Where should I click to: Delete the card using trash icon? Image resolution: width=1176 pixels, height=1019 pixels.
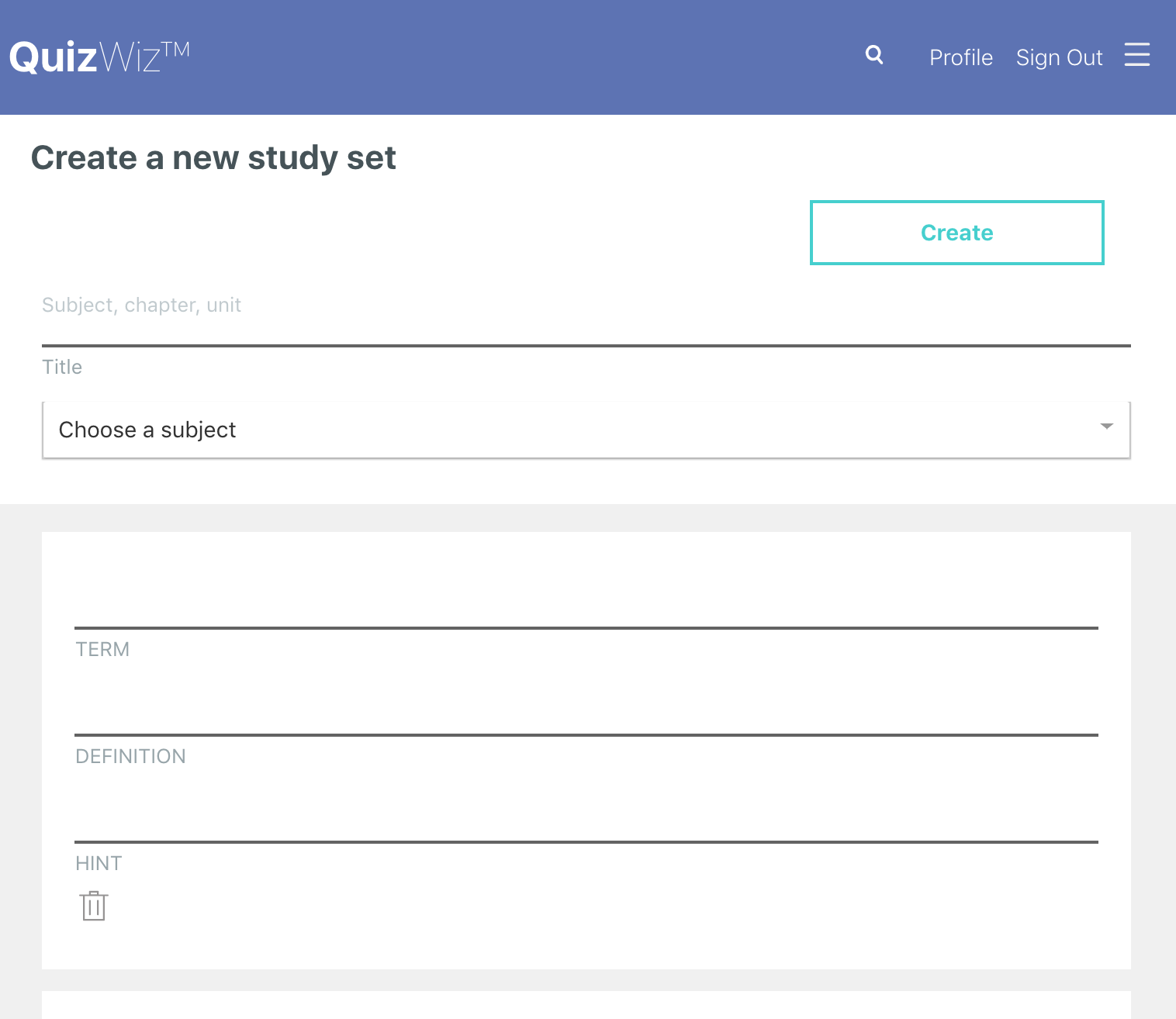pos(93,905)
